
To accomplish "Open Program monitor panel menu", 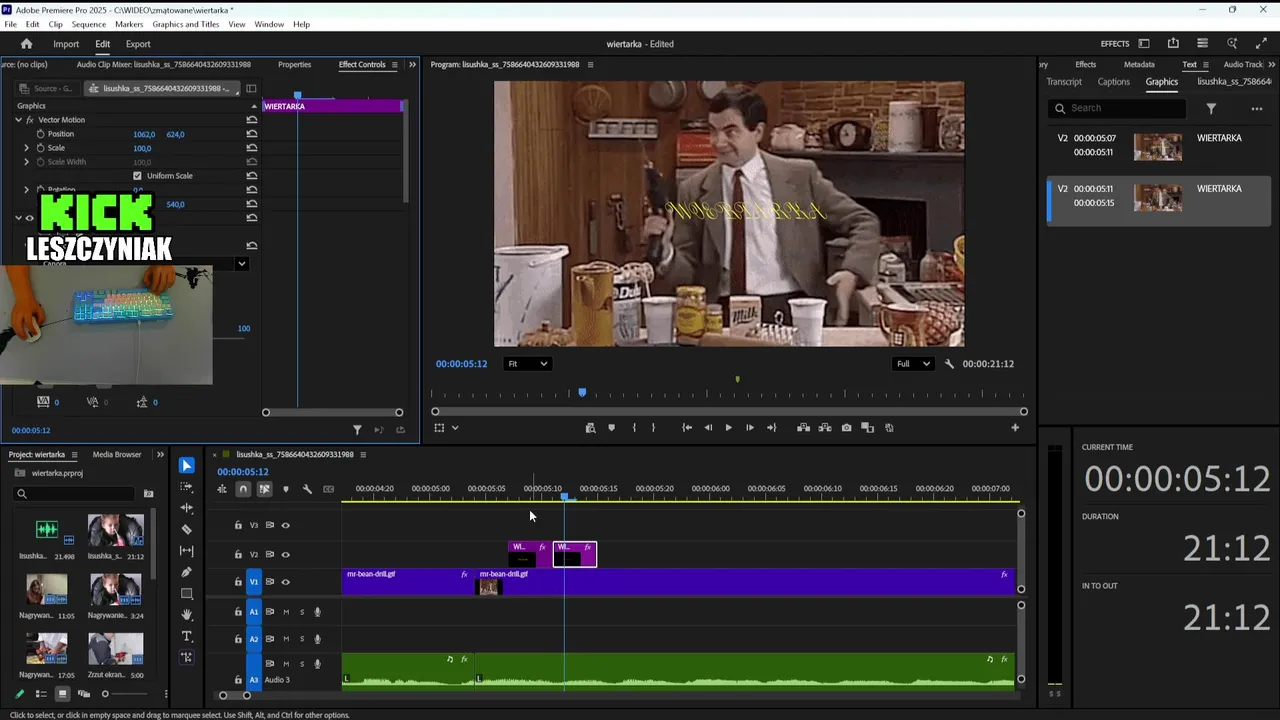I will coord(590,64).
